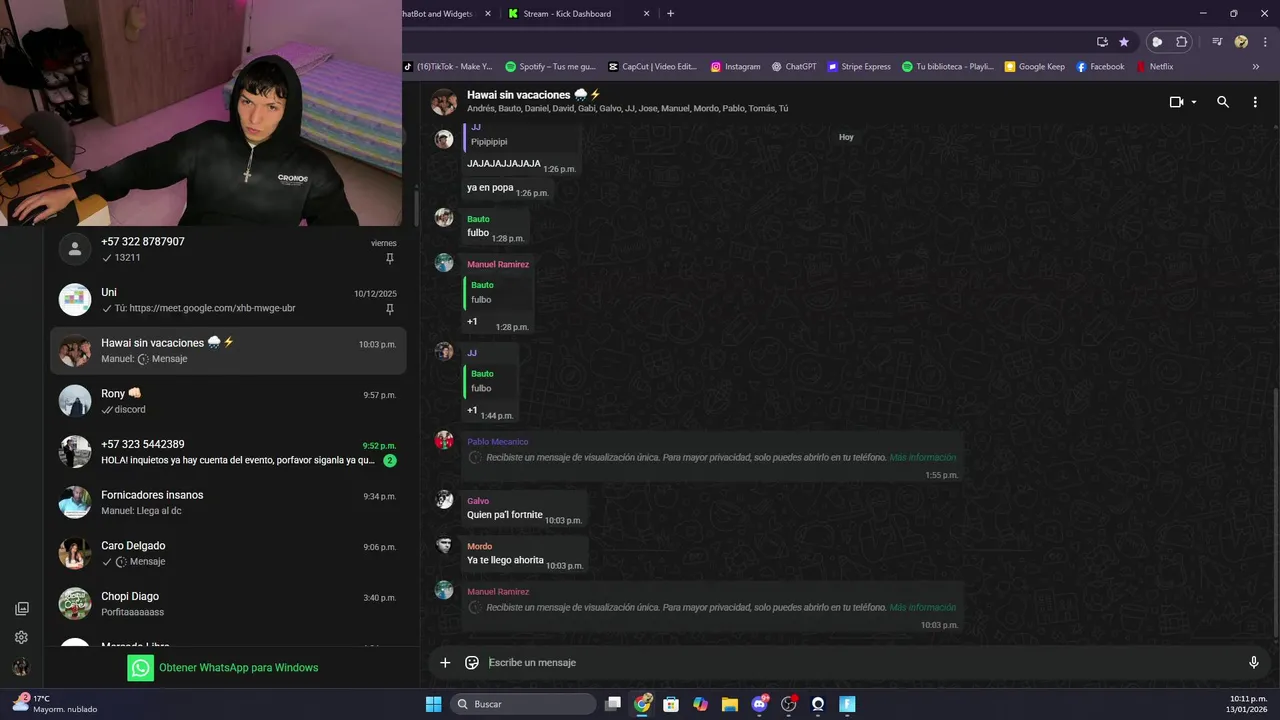The width and height of the screenshot is (1280, 720).
Task: Open the clock showing 10:11 p.m.
Action: coord(1248,704)
